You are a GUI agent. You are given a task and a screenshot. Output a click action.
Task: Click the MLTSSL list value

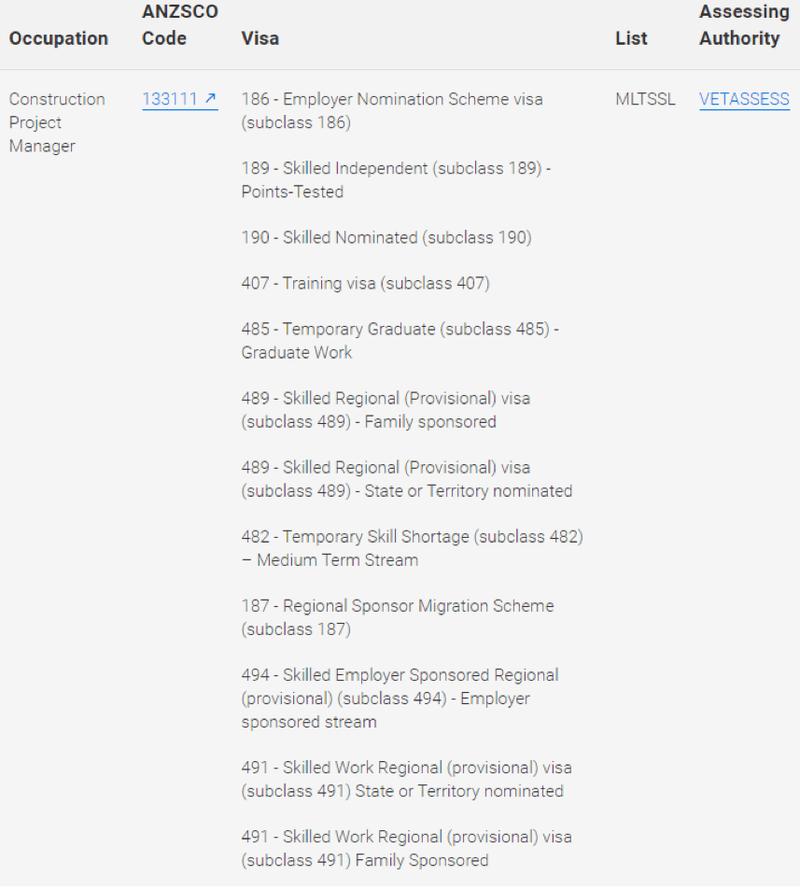coord(646,99)
